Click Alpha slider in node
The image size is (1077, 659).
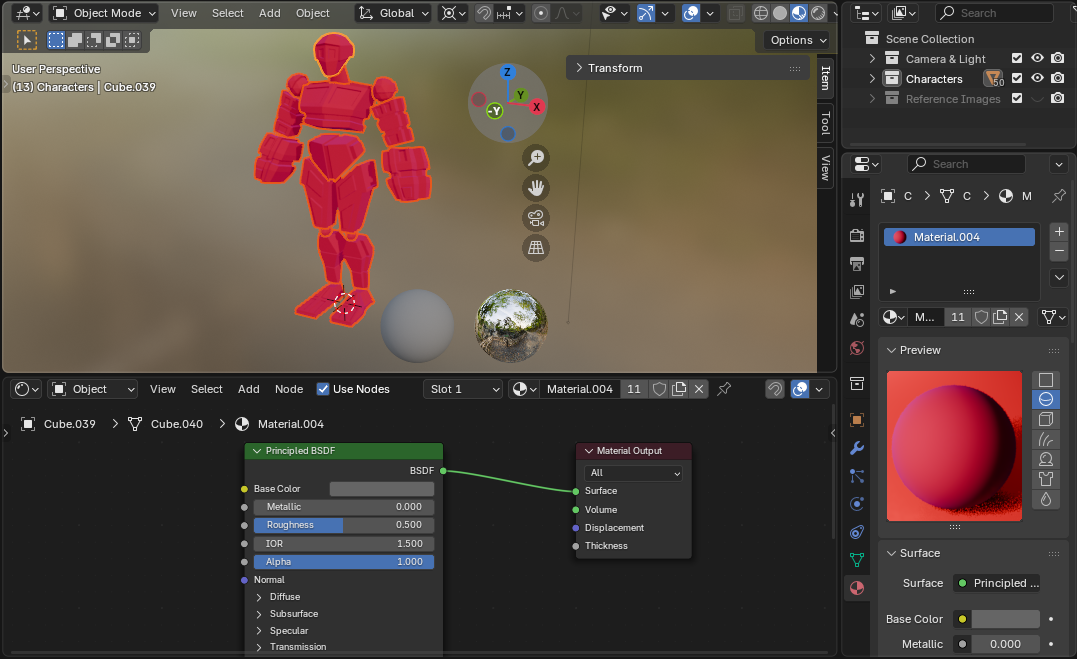(343, 561)
